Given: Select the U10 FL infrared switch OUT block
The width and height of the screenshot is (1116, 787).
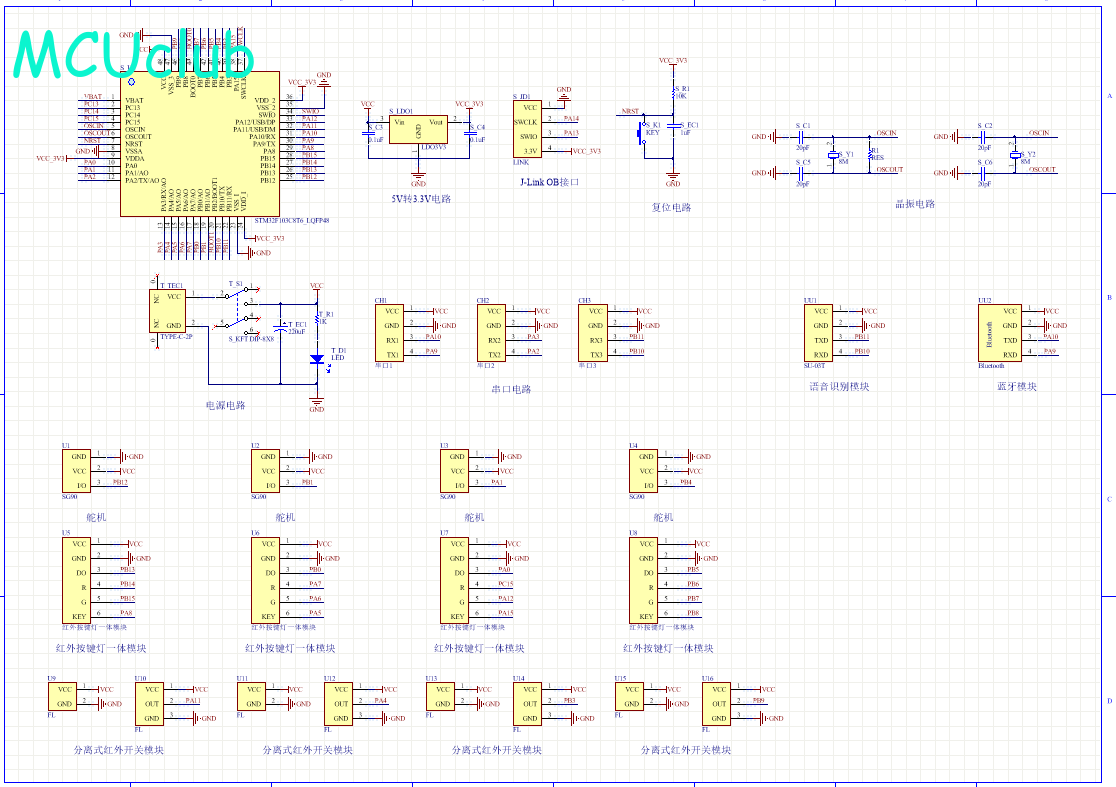Looking at the screenshot, I should [x=149, y=704].
